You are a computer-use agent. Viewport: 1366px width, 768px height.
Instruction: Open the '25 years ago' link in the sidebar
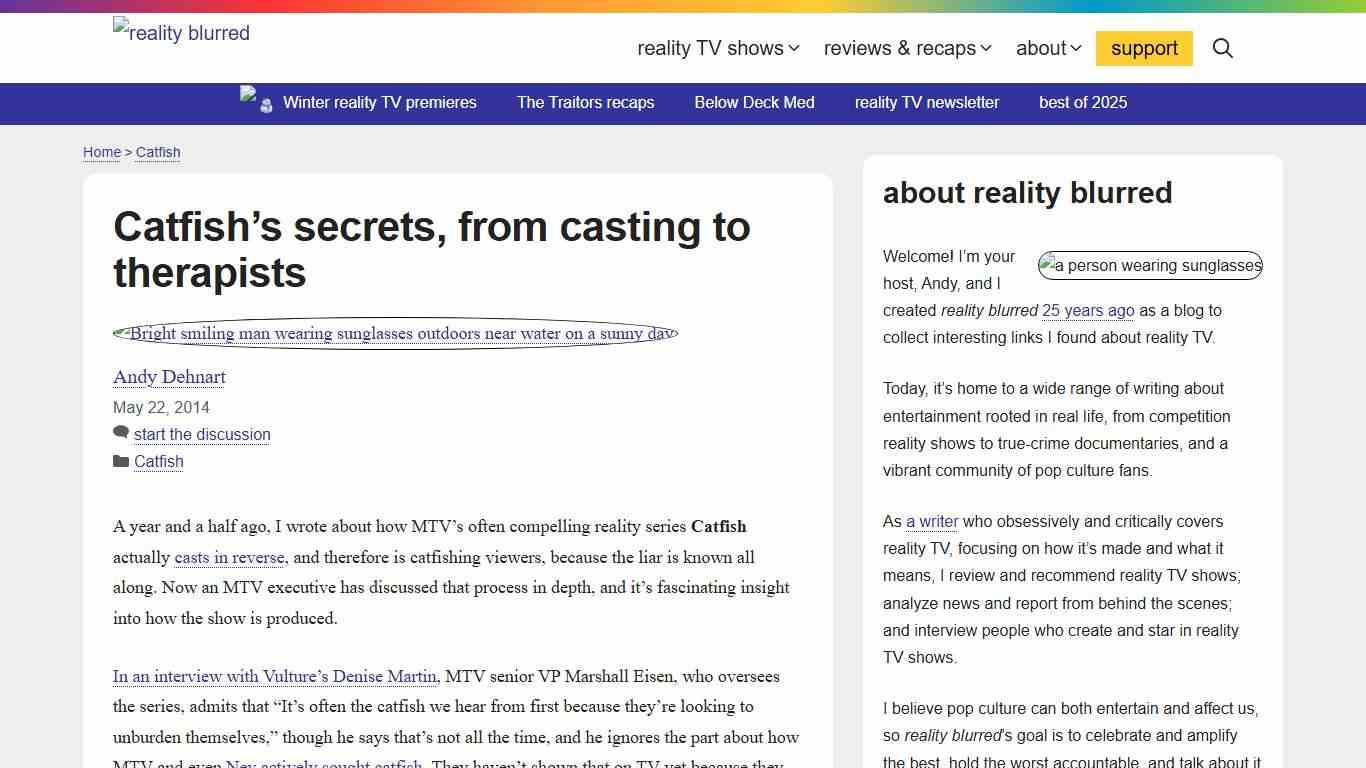1087,310
